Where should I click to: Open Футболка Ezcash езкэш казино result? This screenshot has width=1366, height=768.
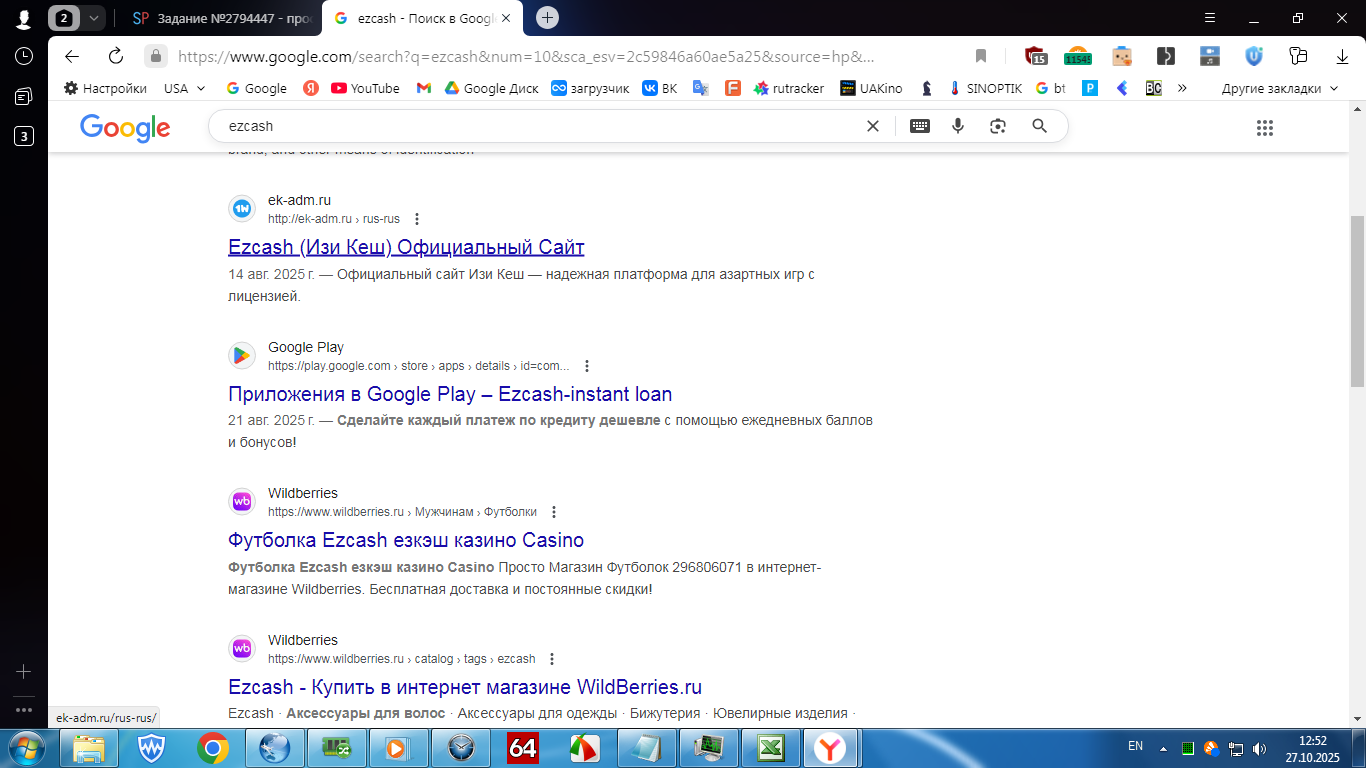[406, 541]
